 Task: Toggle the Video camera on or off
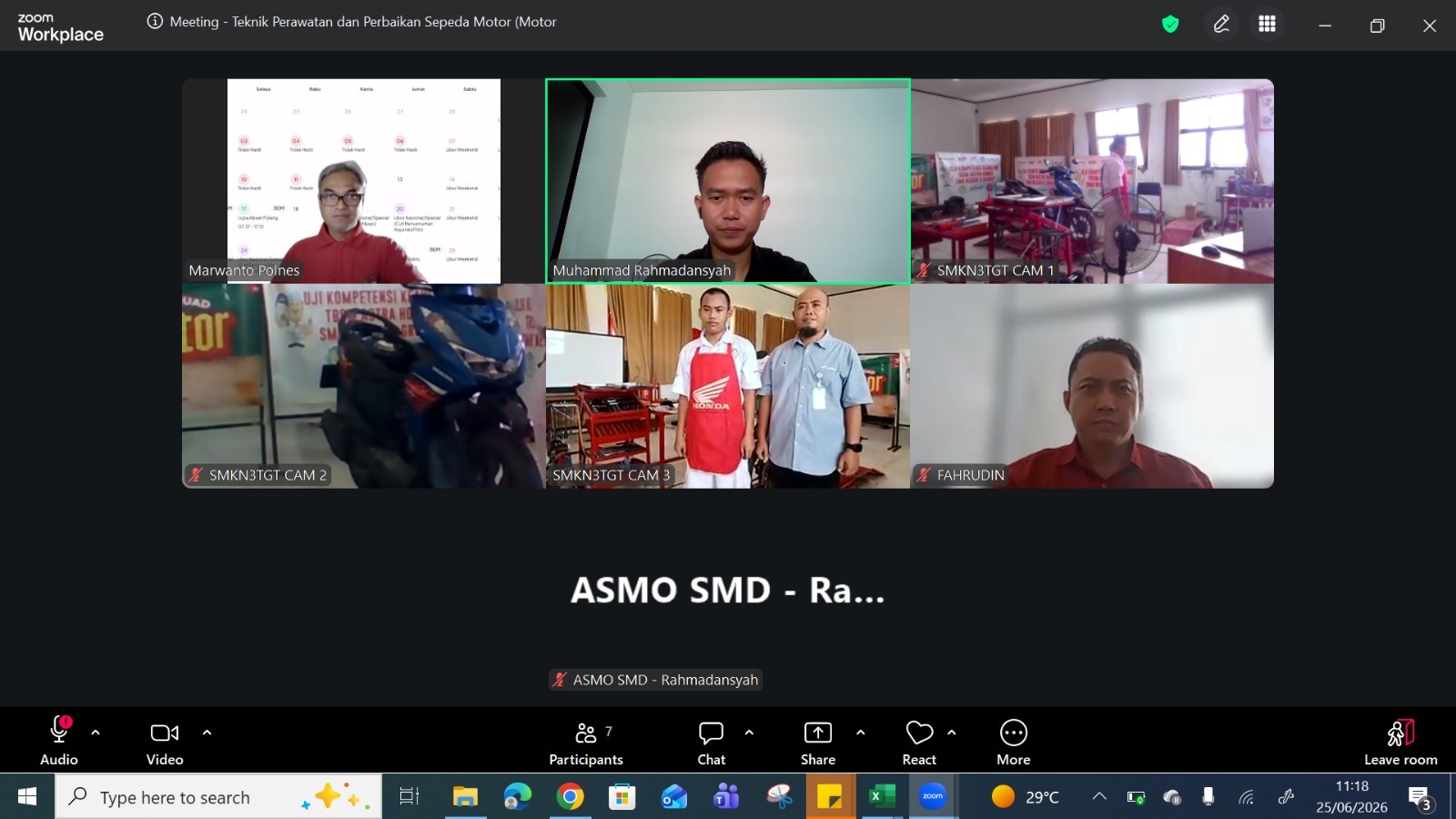tap(165, 742)
